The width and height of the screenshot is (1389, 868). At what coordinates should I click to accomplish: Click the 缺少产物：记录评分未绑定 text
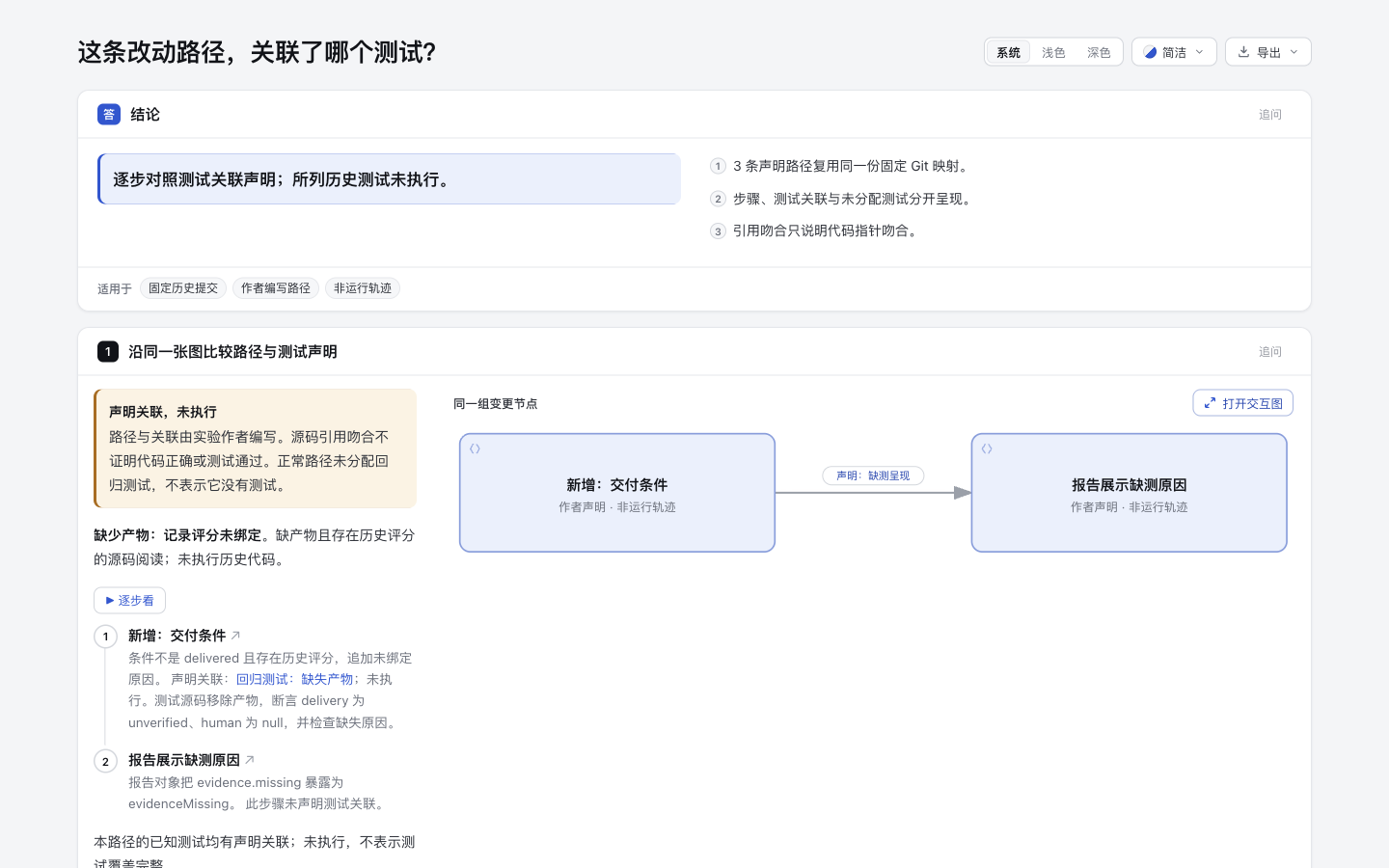pyautogui.click(x=177, y=535)
